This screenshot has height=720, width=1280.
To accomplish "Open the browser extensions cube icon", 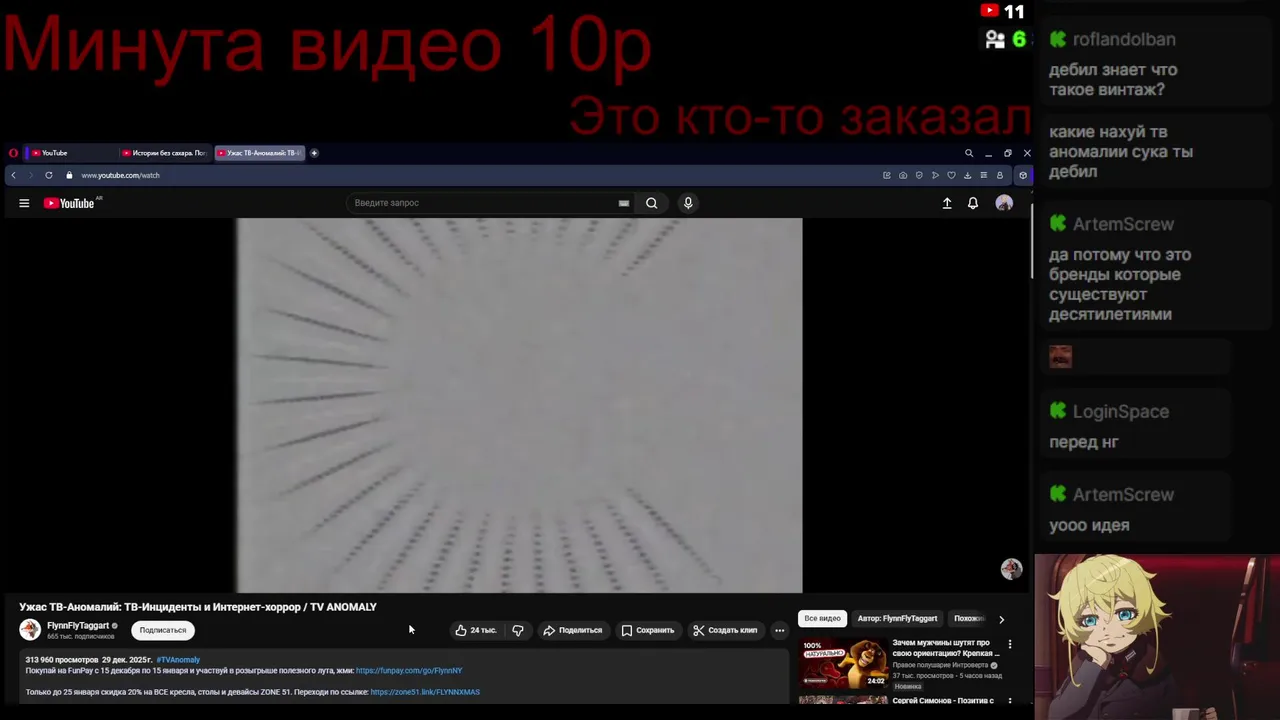I will (x=1022, y=175).
